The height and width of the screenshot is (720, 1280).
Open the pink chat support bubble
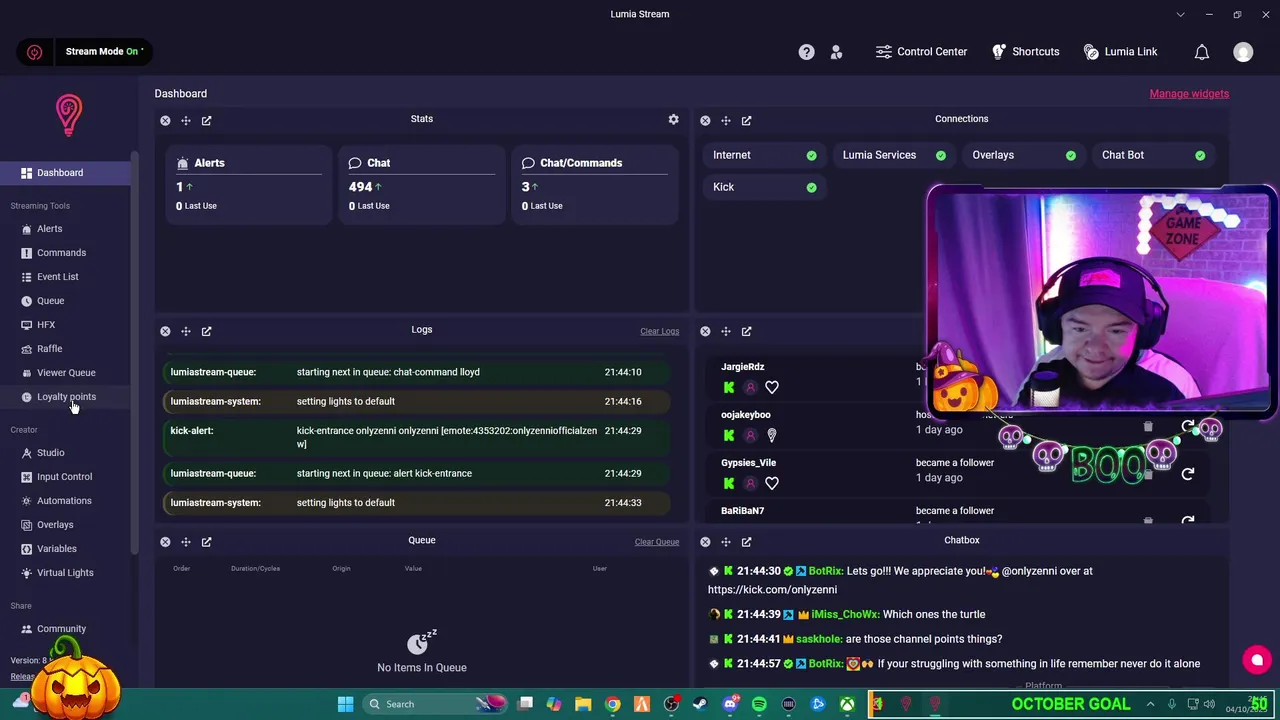(1257, 660)
